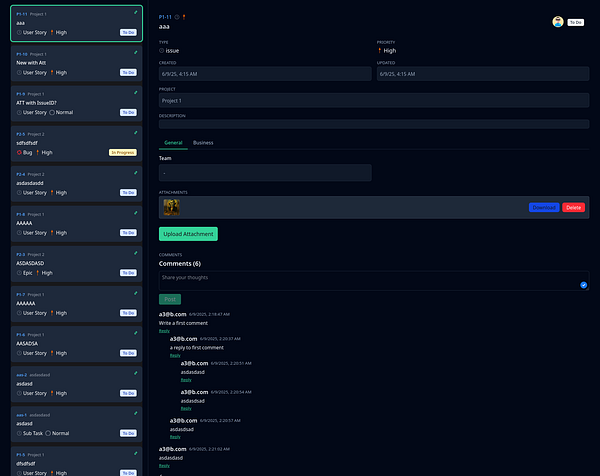Switch to the Business tab
This screenshot has width=600, height=476.
click(203, 143)
